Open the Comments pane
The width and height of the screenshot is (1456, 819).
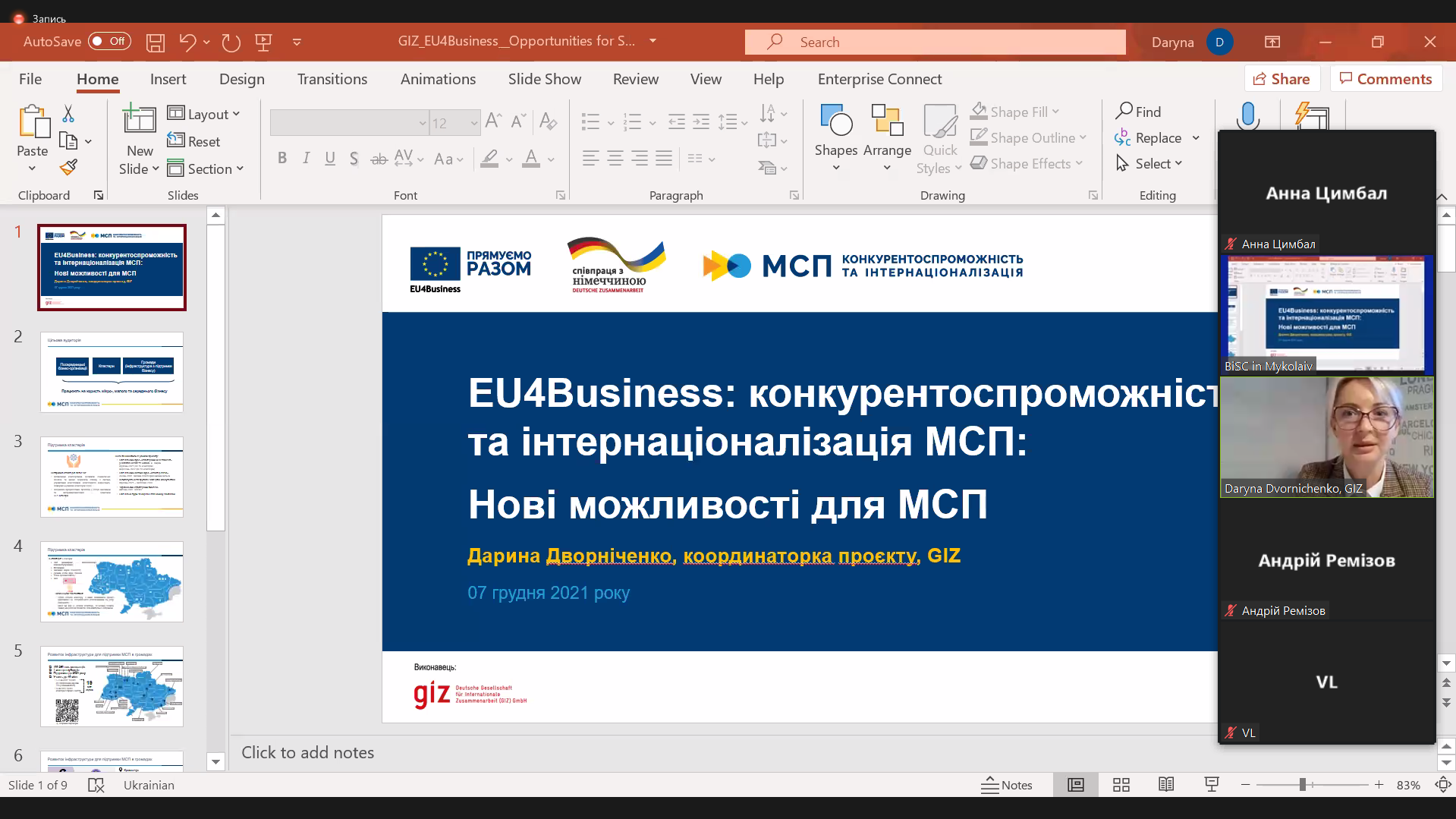[x=1385, y=79]
